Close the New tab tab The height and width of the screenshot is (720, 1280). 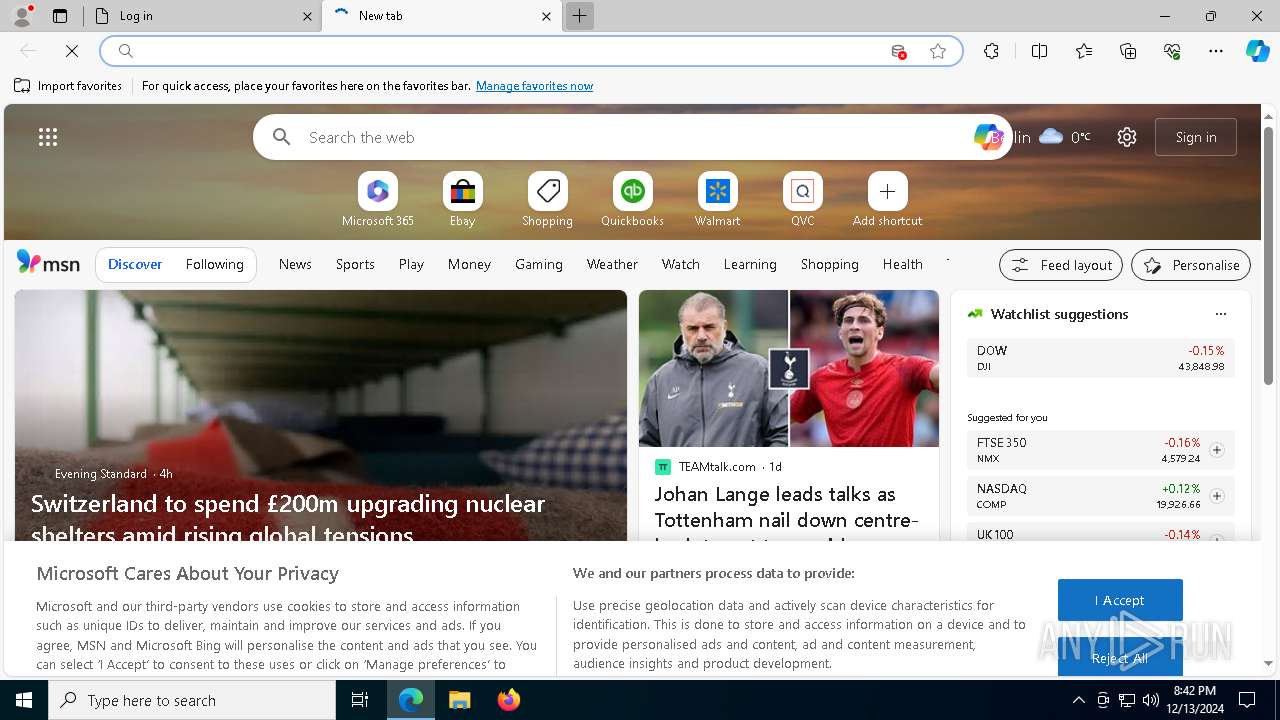pos(546,16)
